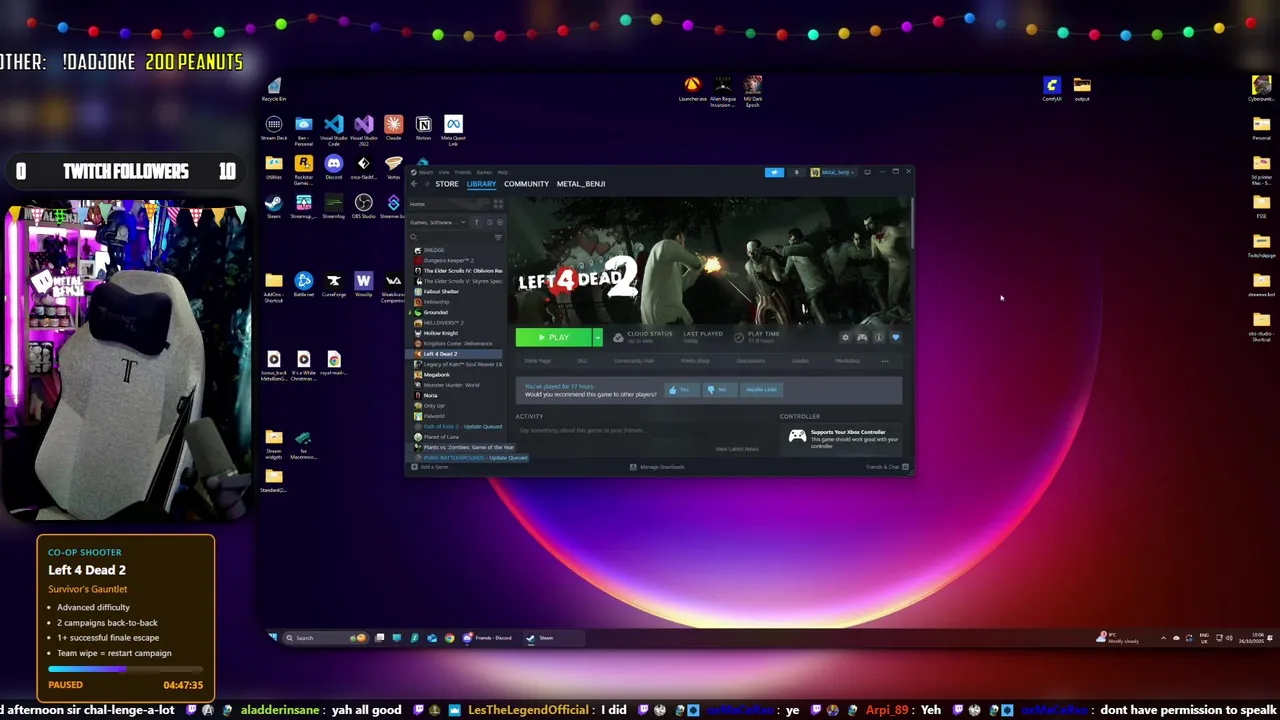Open the Friends menu in Steam

click(x=463, y=172)
